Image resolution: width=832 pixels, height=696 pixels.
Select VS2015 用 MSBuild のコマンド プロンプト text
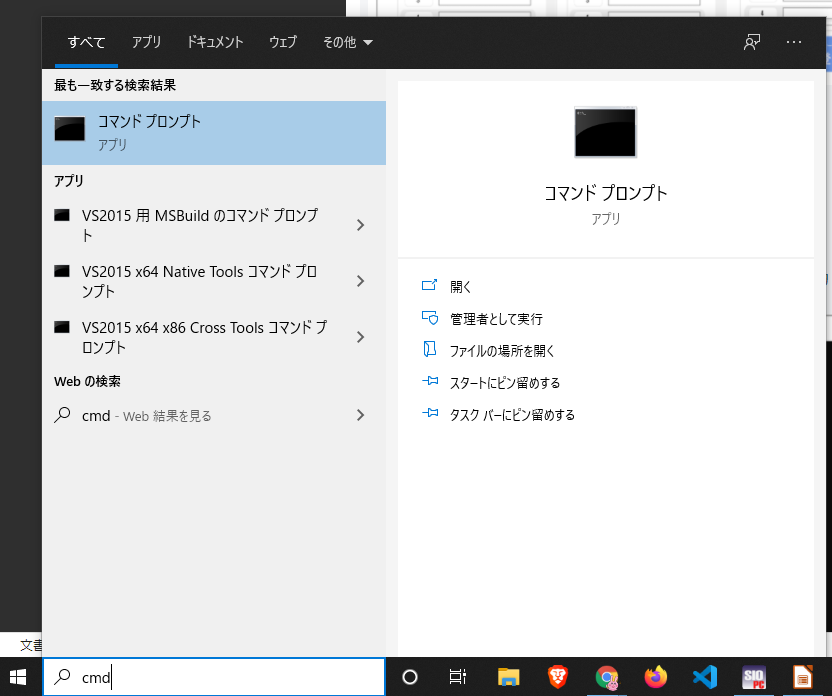(x=200, y=225)
